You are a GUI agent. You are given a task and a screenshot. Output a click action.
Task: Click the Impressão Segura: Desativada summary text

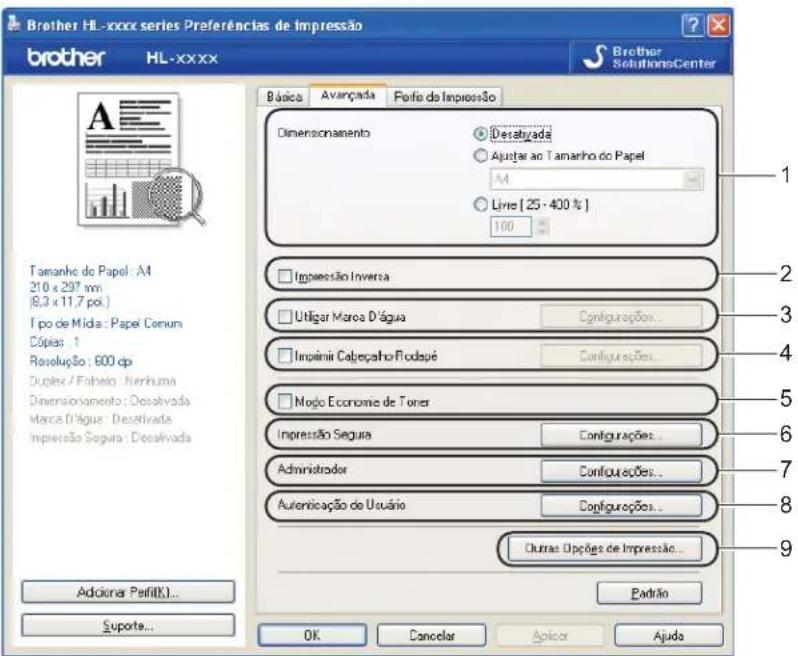[x=110, y=437]
